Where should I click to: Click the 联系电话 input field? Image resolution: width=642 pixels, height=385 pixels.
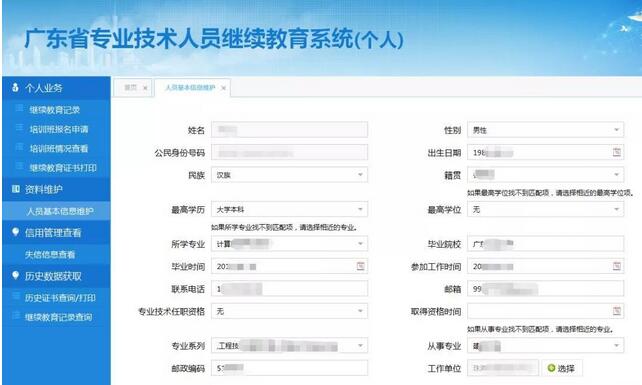click(289, 288)
